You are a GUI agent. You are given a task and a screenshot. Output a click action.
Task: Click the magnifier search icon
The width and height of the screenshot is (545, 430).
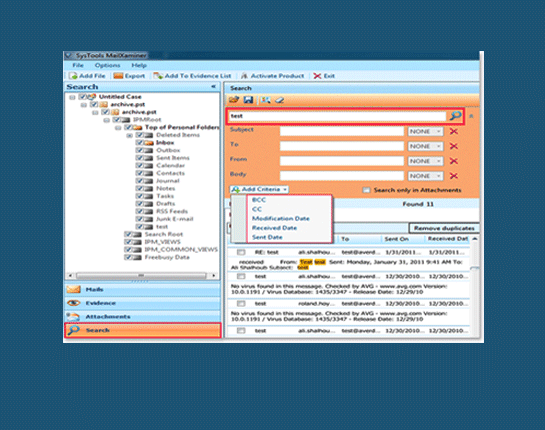(x=455, y=116)
